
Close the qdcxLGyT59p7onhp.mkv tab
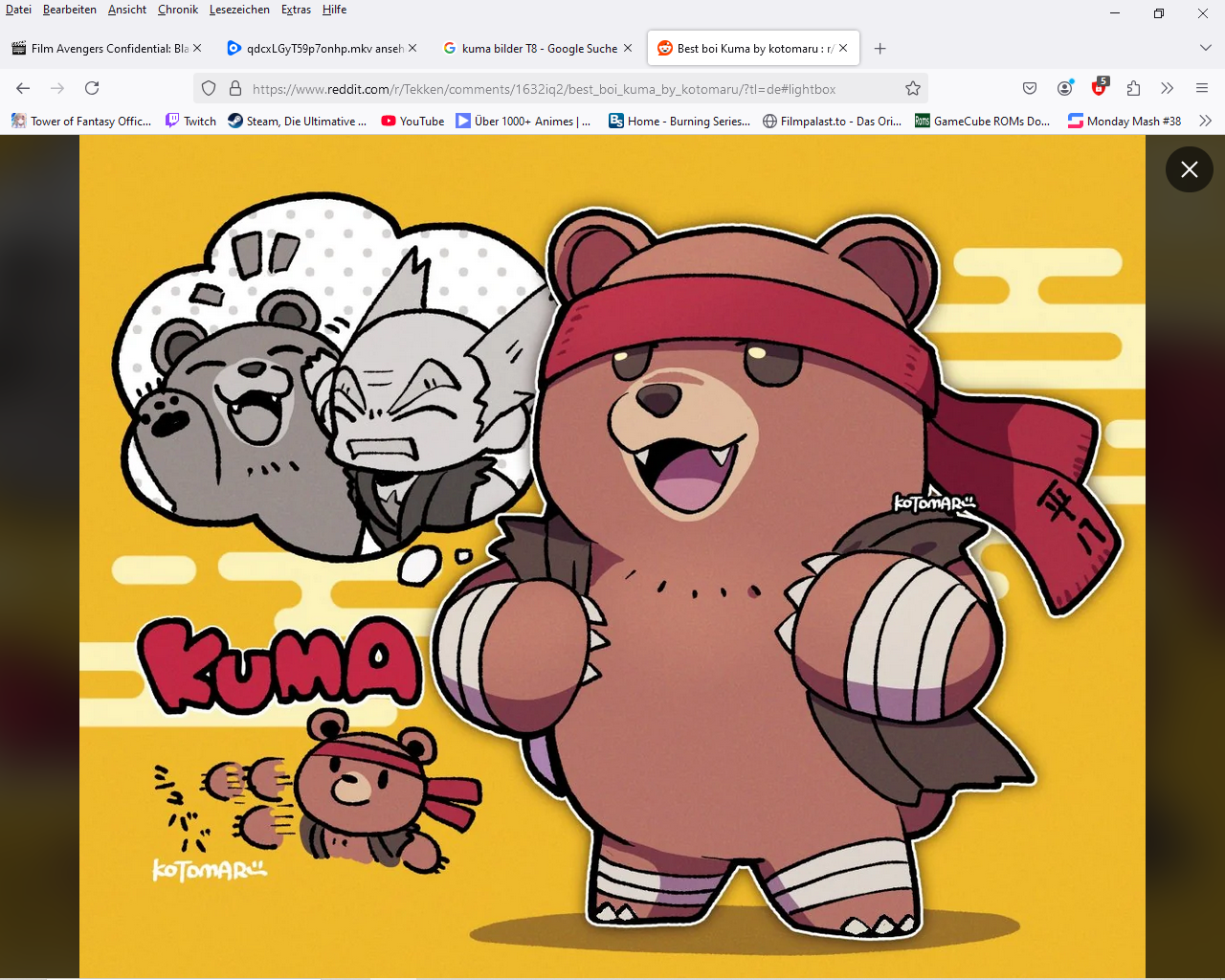412,48
